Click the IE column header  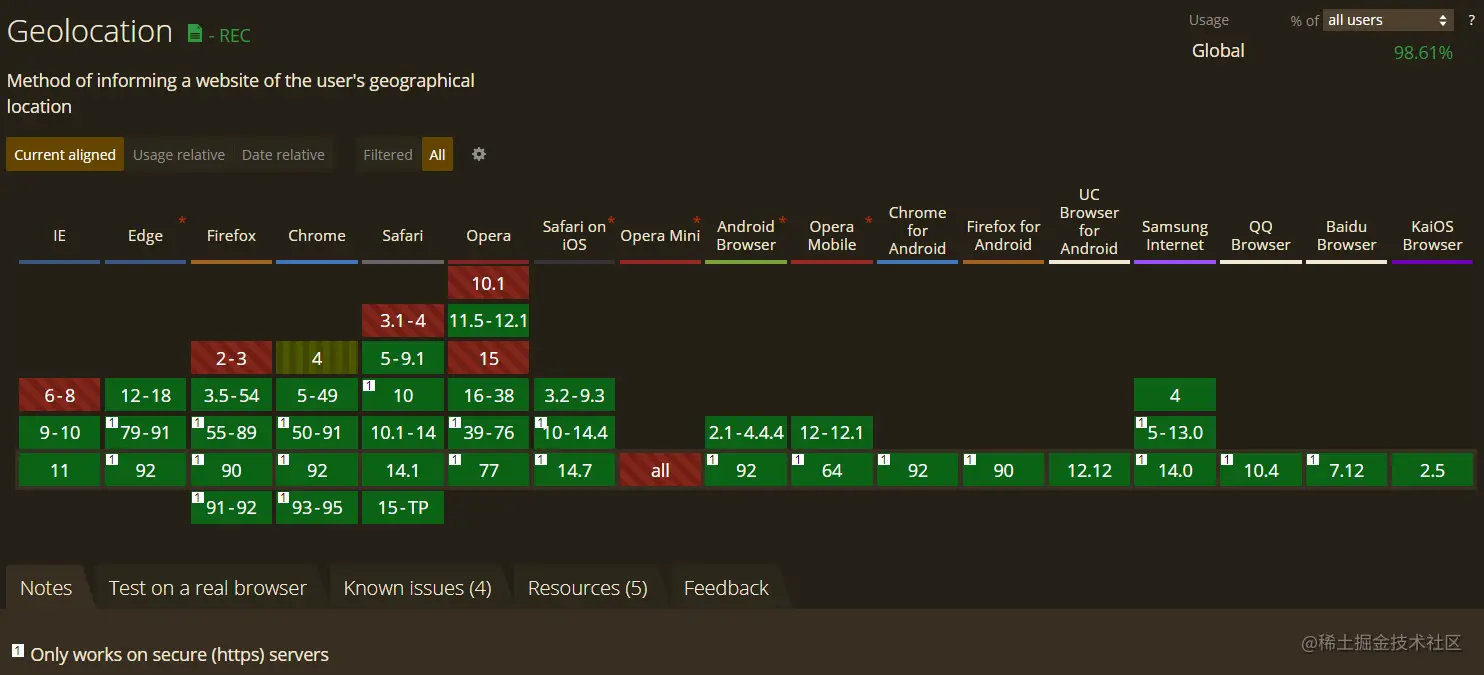[60, 236]
